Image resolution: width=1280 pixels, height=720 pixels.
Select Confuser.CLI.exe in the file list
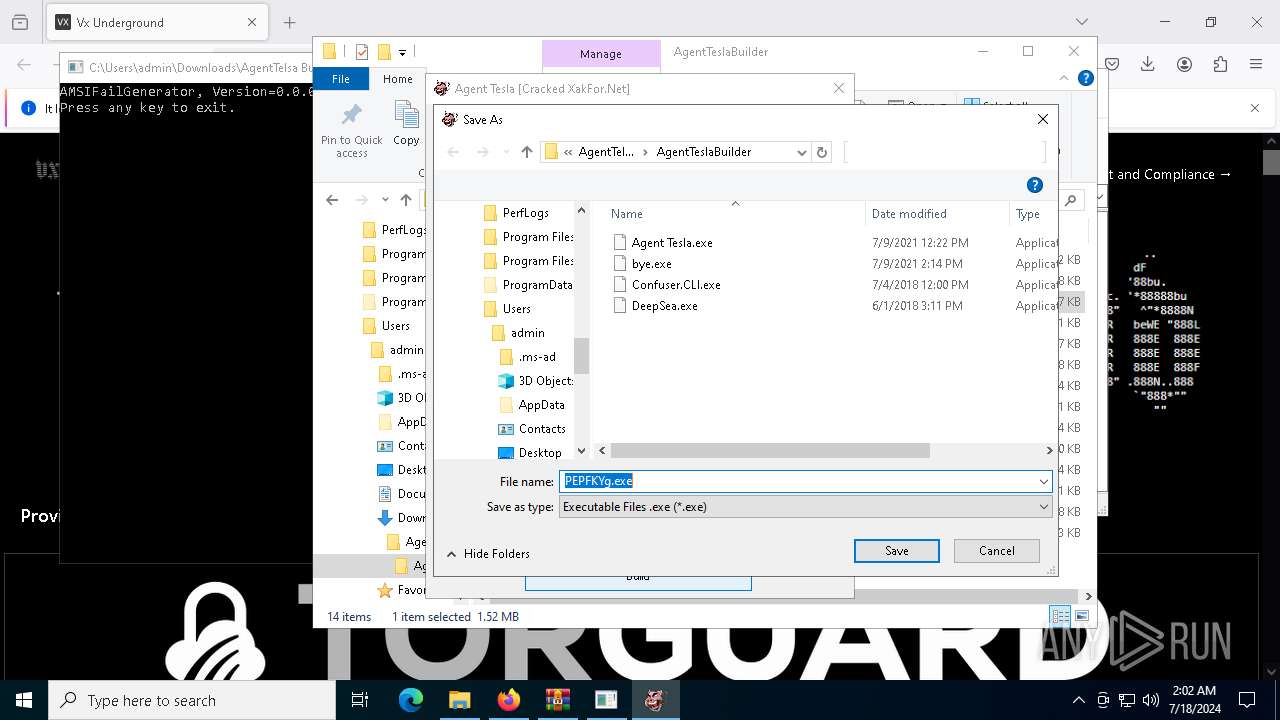pos(676,285)
